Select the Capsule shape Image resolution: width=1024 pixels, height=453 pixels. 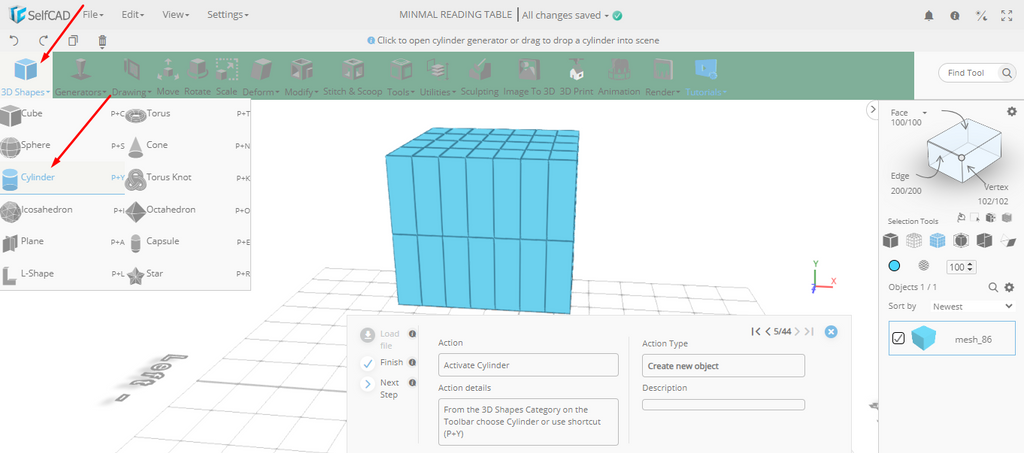163,241
